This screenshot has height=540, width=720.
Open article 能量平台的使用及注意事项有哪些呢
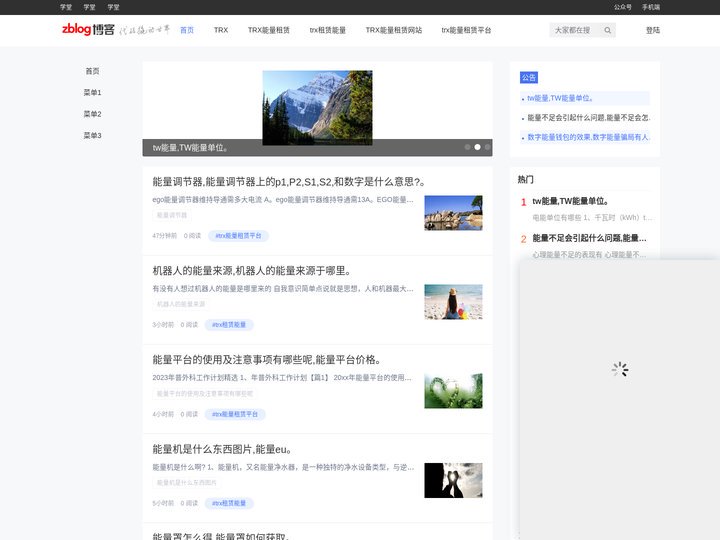[x=267, y=360]
